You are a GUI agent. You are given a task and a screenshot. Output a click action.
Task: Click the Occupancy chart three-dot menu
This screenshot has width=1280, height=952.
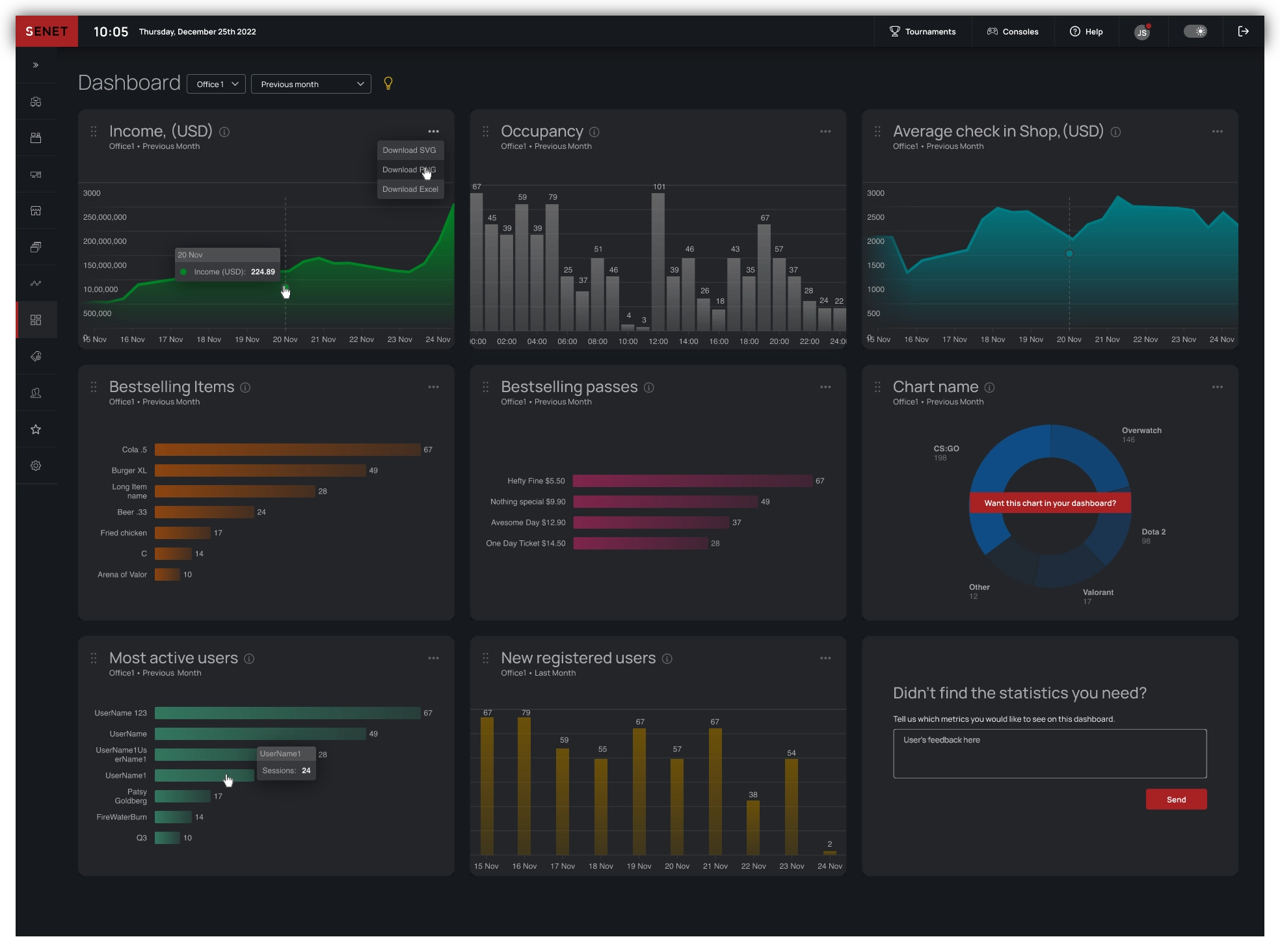pos(826,131)
